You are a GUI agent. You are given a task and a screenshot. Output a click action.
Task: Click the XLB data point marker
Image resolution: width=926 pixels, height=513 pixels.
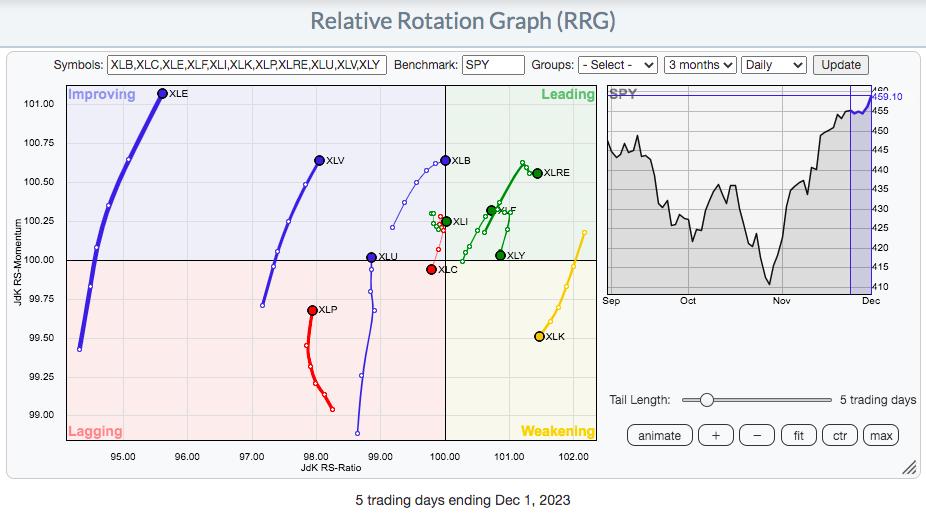click(x=445, y=160)
